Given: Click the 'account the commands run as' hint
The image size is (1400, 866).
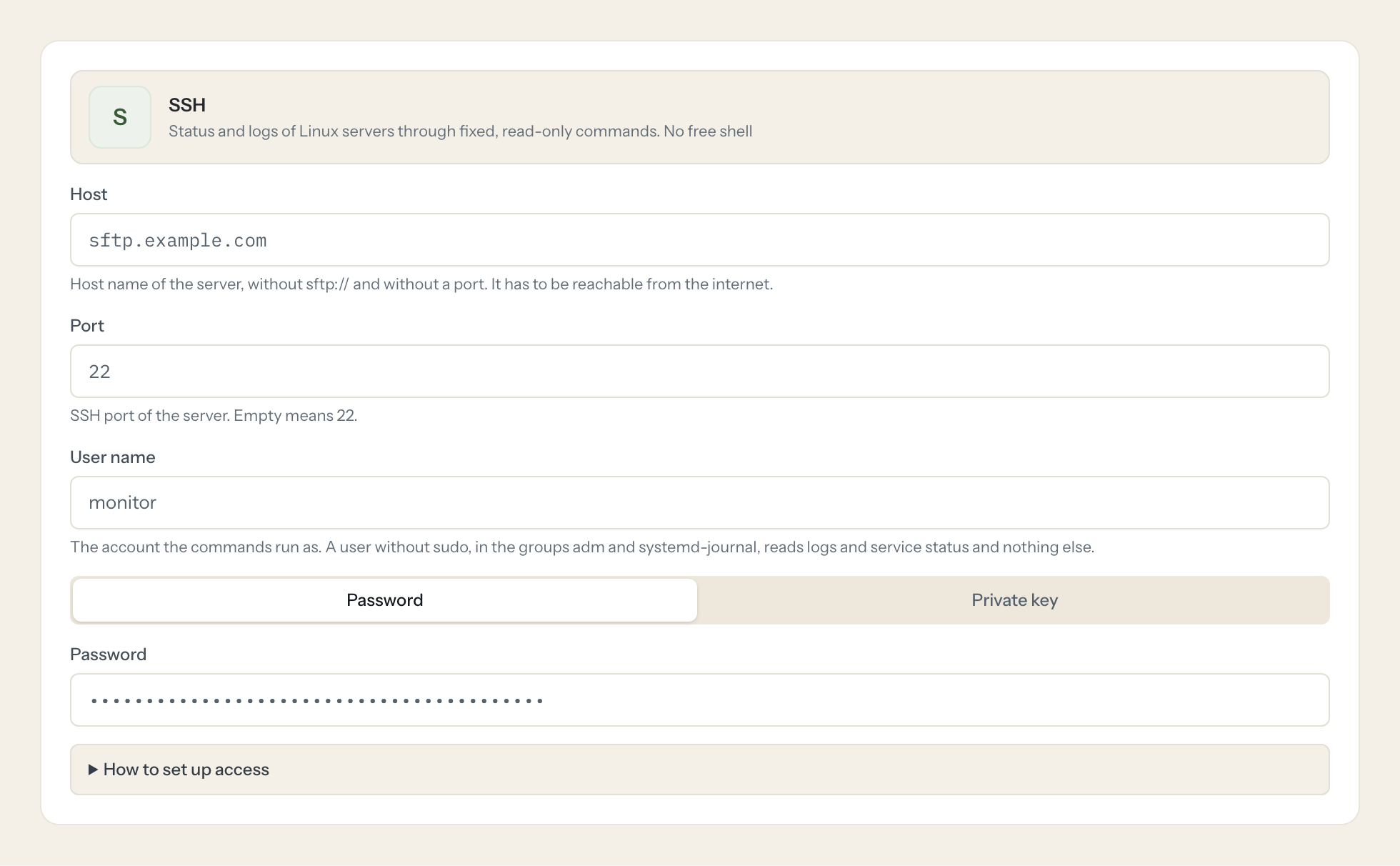Looking at the screenshot, I should coord(582,547).
